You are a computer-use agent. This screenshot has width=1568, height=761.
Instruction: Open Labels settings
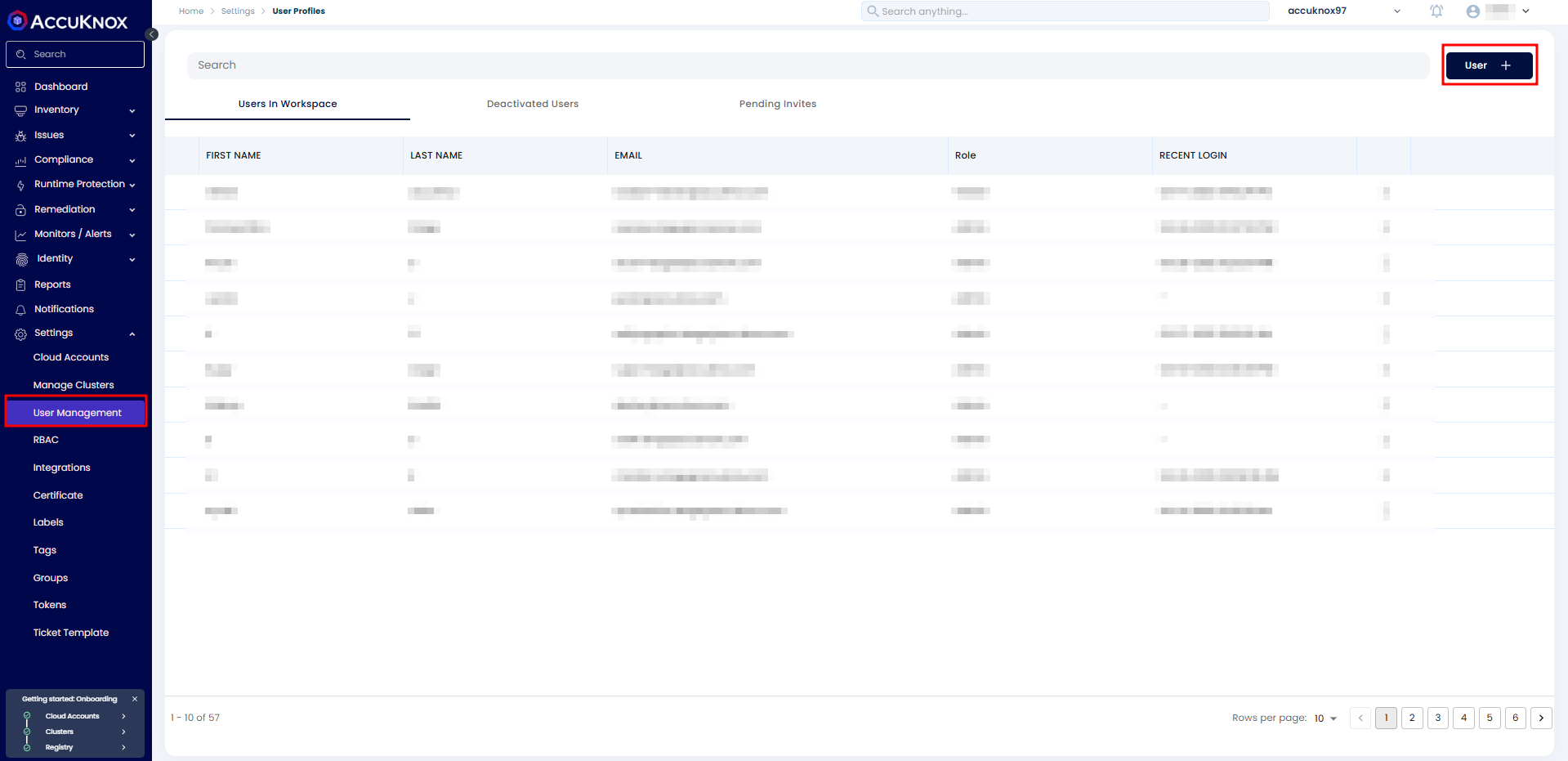48,522
